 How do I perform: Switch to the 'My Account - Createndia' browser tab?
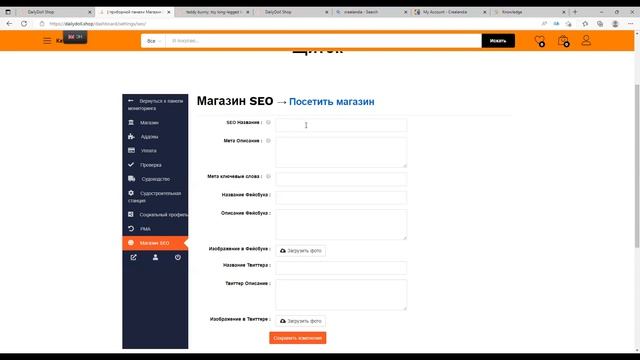point(450,12)
